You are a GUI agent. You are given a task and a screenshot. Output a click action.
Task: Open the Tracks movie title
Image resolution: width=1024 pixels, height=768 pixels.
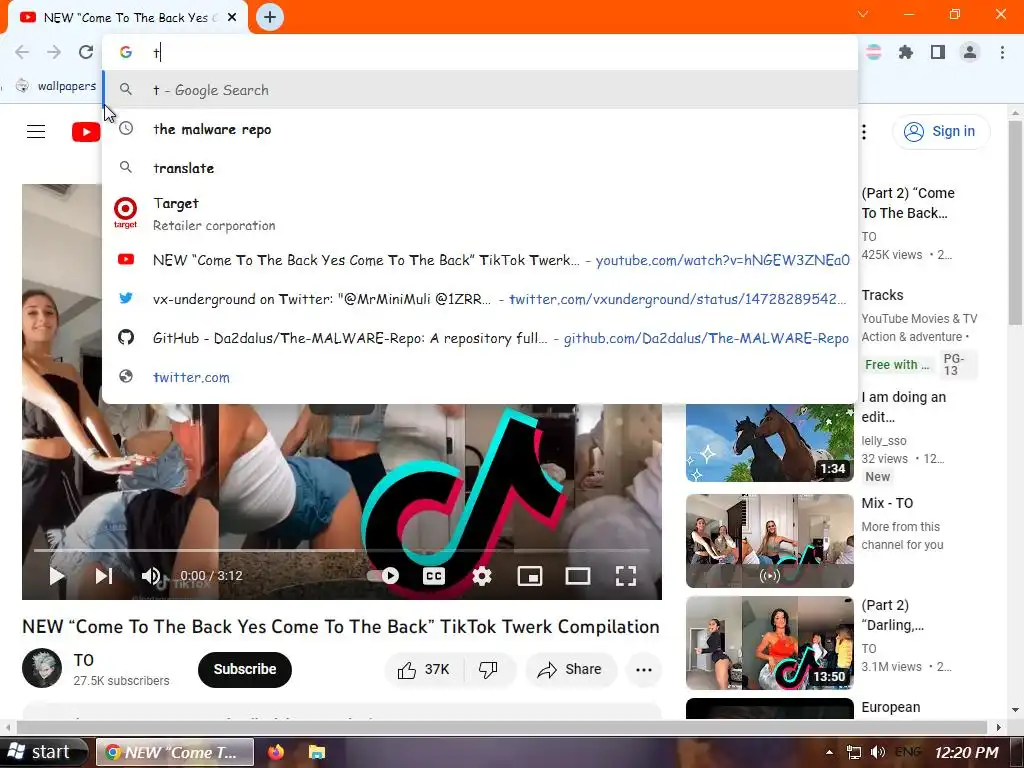point(882,295)
